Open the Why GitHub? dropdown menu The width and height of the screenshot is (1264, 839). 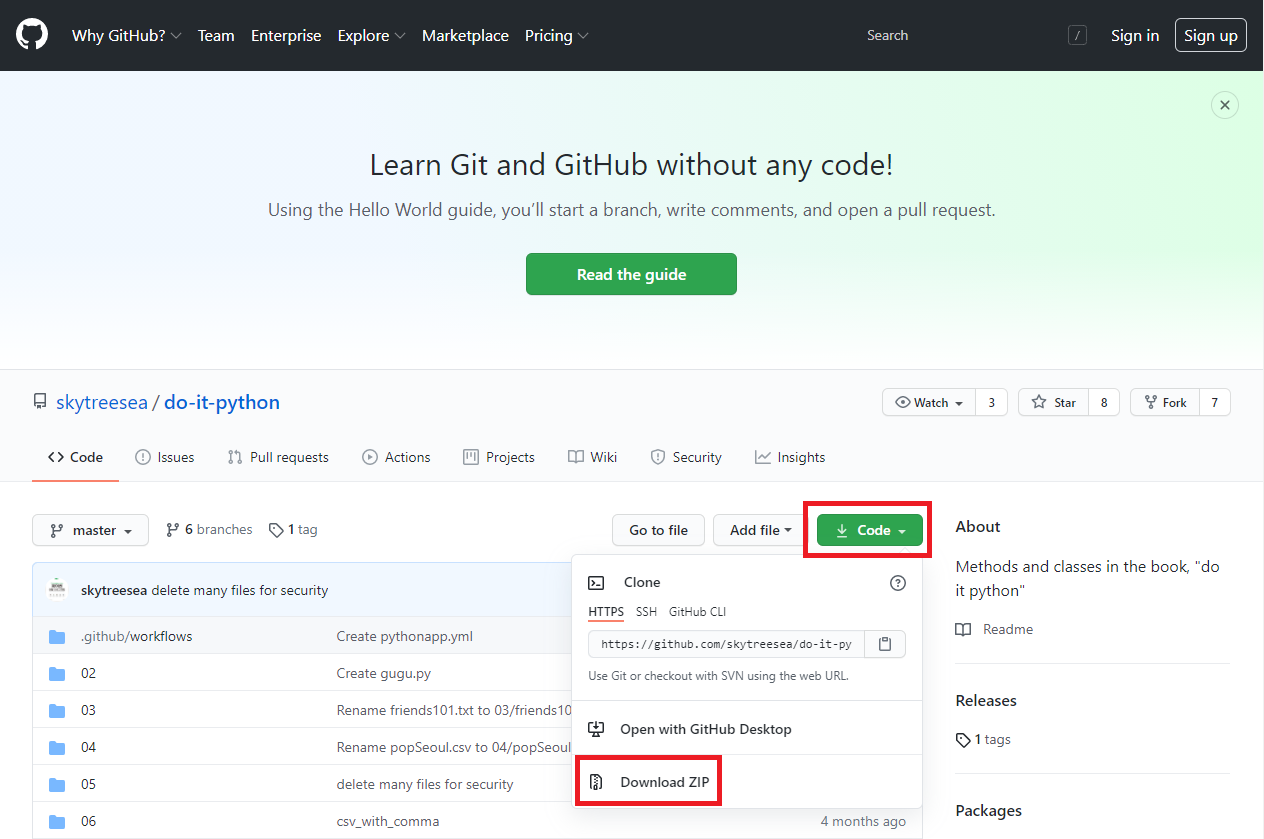point(127,35)
